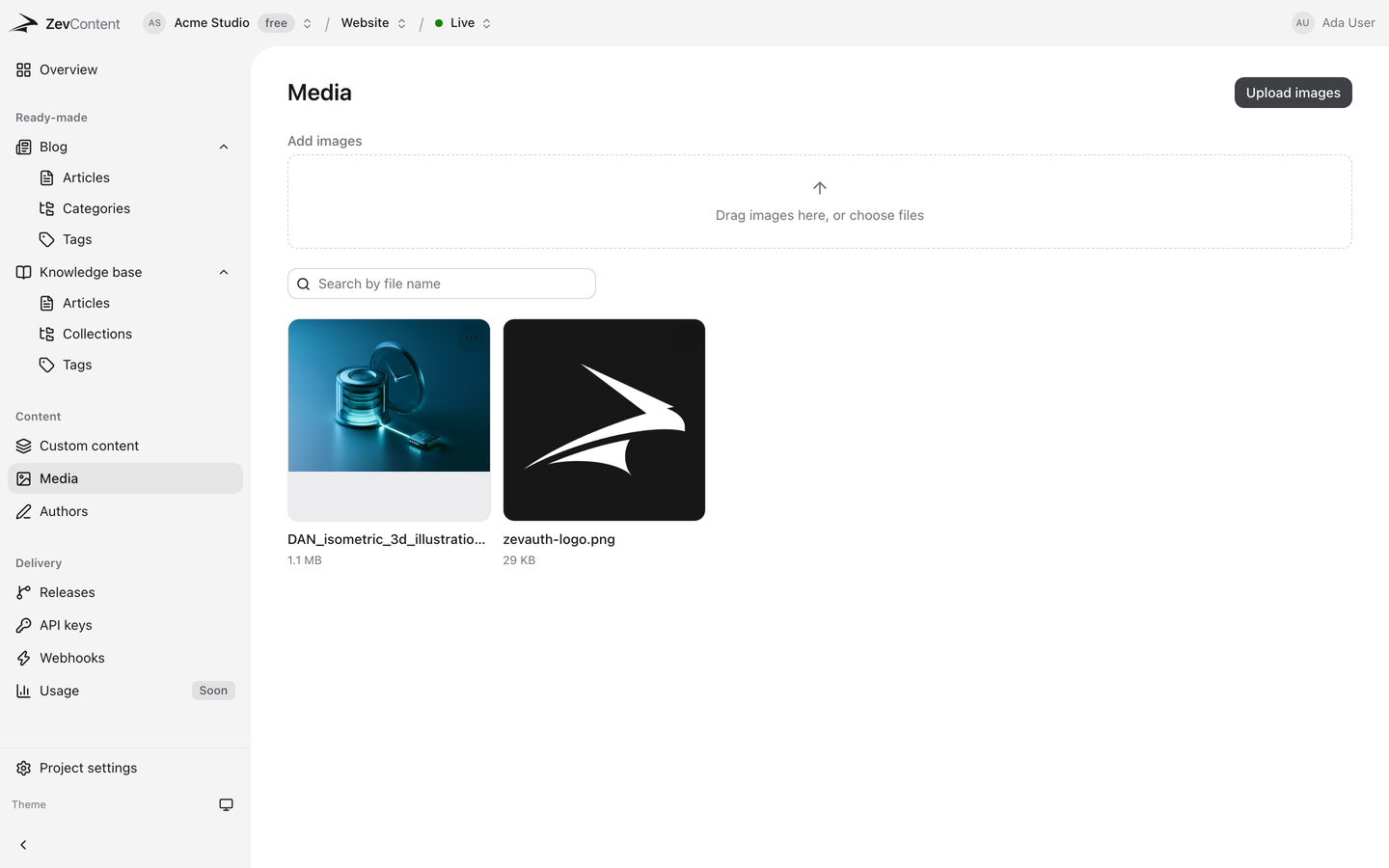Screen dimensions: 1389x868
Task: Click Ada User account name
Action: point(1348,23)
